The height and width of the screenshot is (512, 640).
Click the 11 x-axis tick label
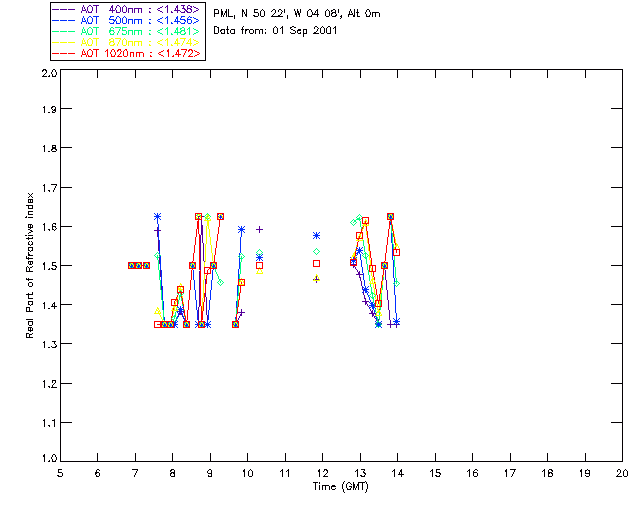tap(285, 473)
